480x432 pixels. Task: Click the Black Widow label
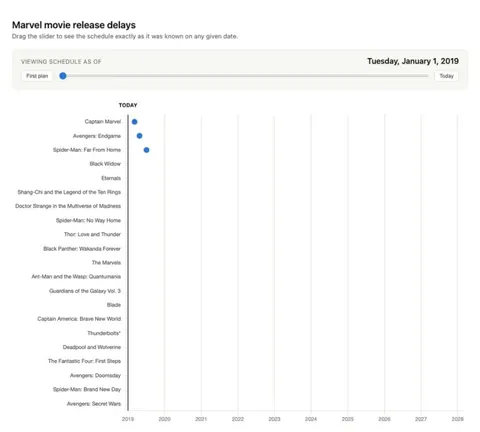tap(105, 164)
